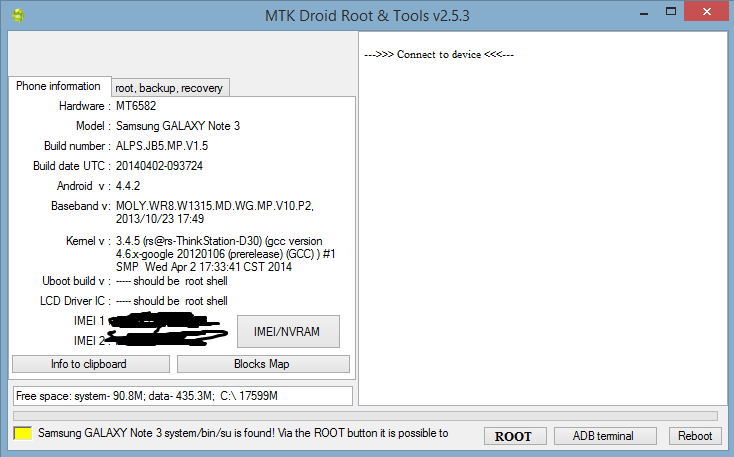Copy details with Info to clipboard
Screen dimensions: 734x457
point(90,364)
